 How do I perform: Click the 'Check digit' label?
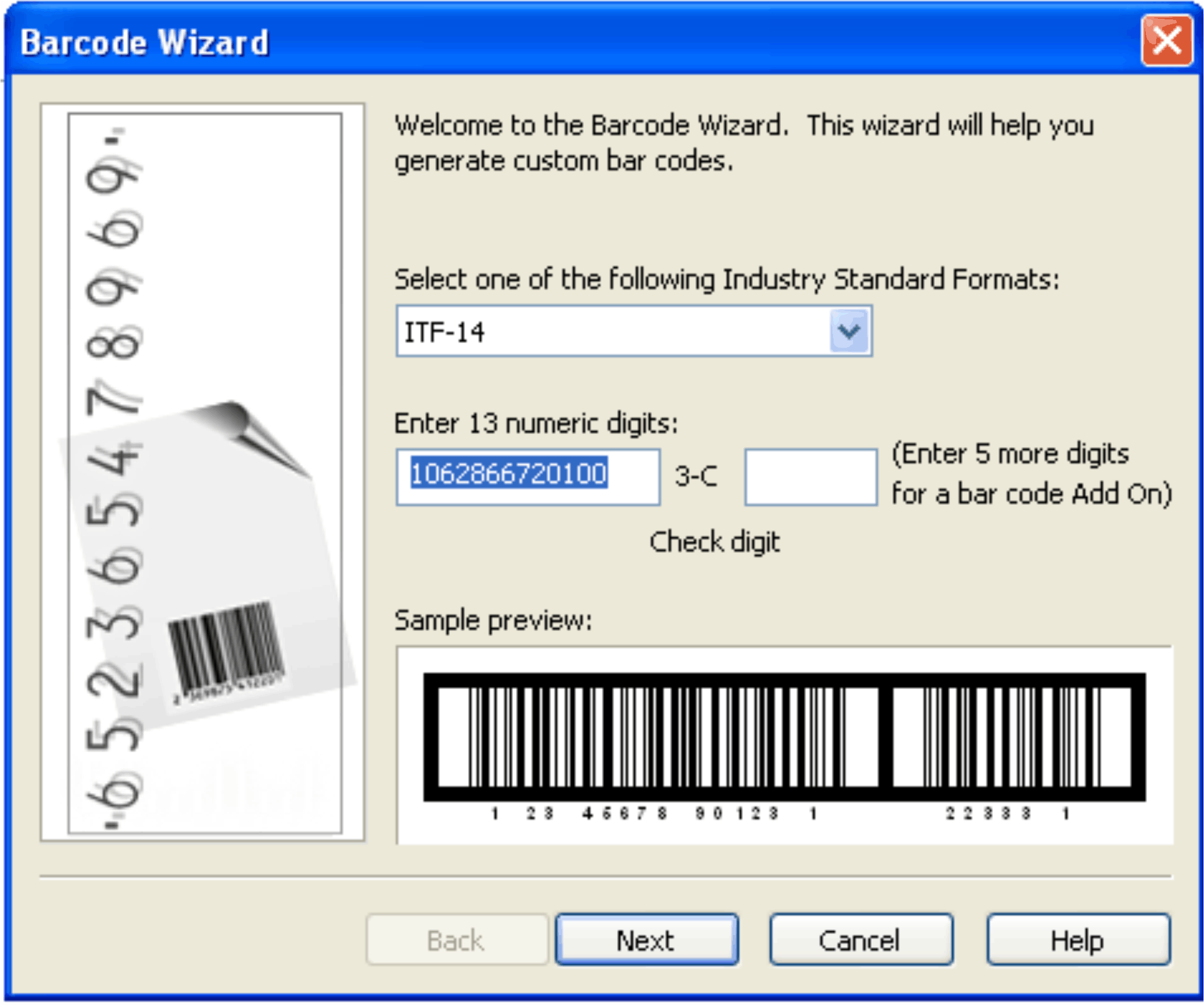point(715,541)
